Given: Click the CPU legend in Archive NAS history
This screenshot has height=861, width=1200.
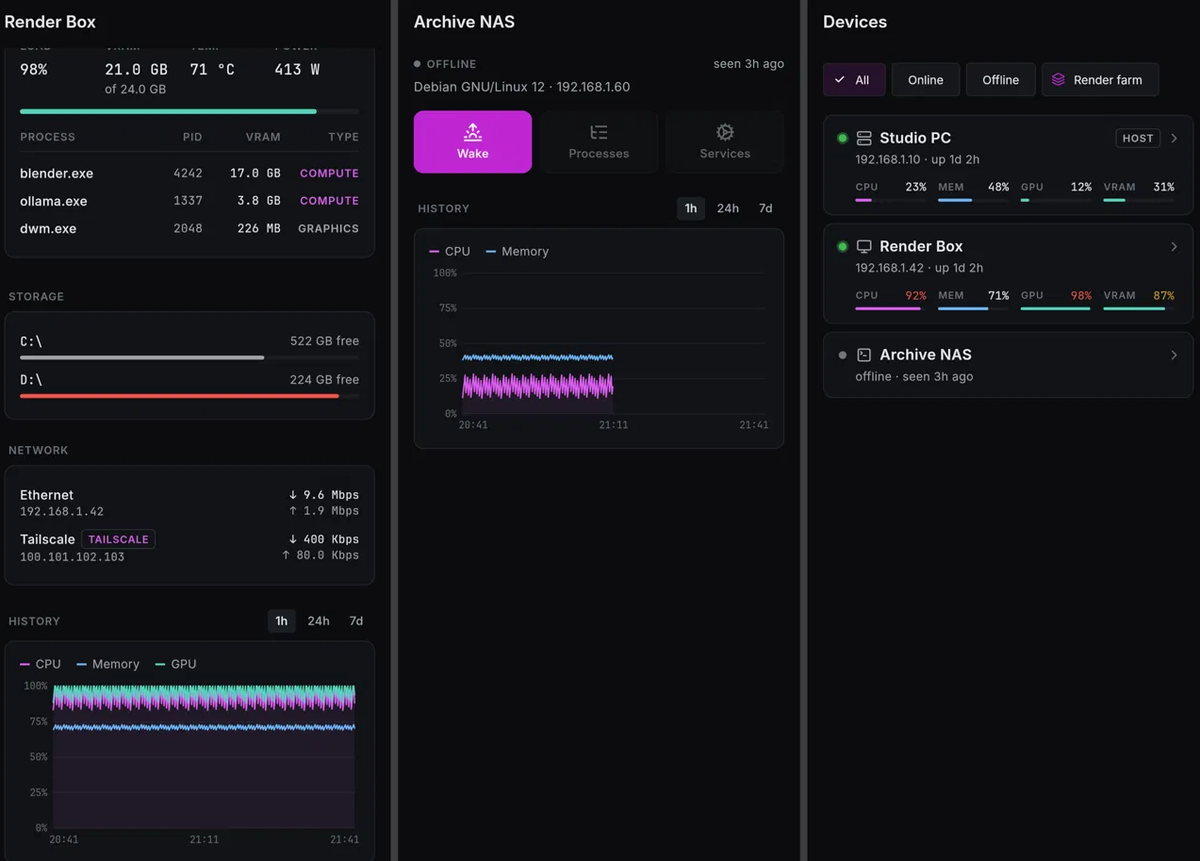Looking at the screenshot, I should (x=449, y=251).
